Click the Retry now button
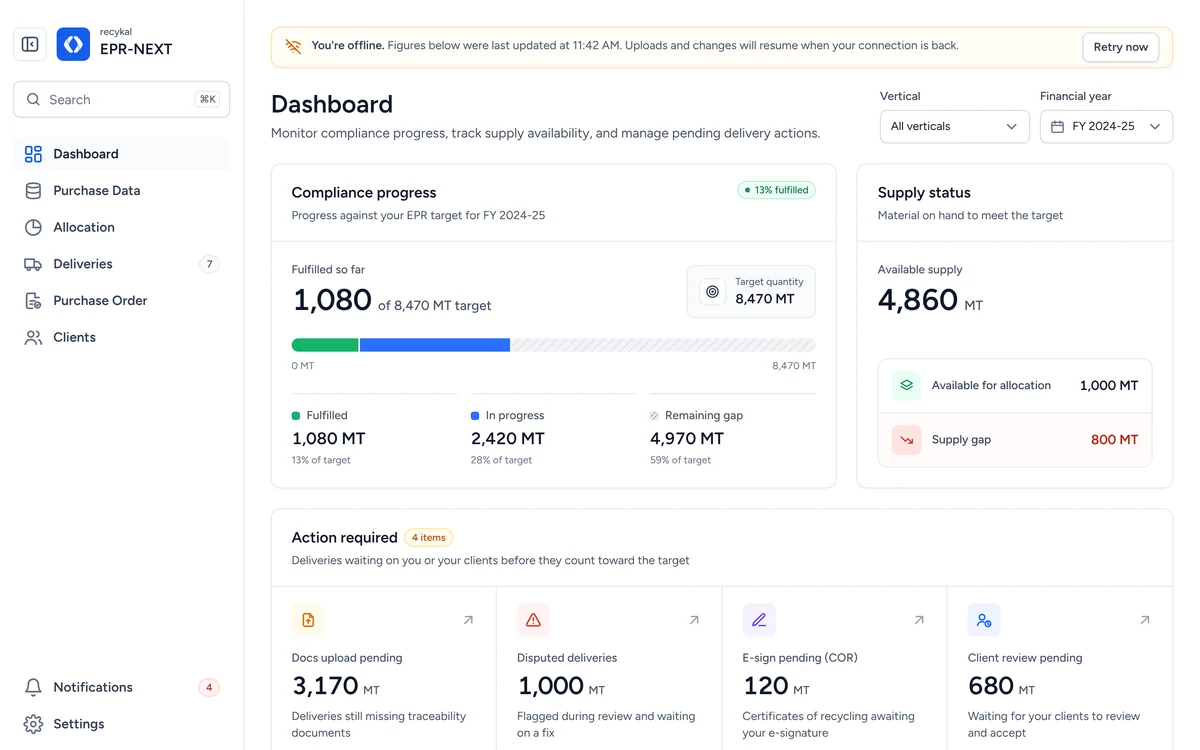The width and height of the screenshot is (1200, 750). pos(1120,47)
